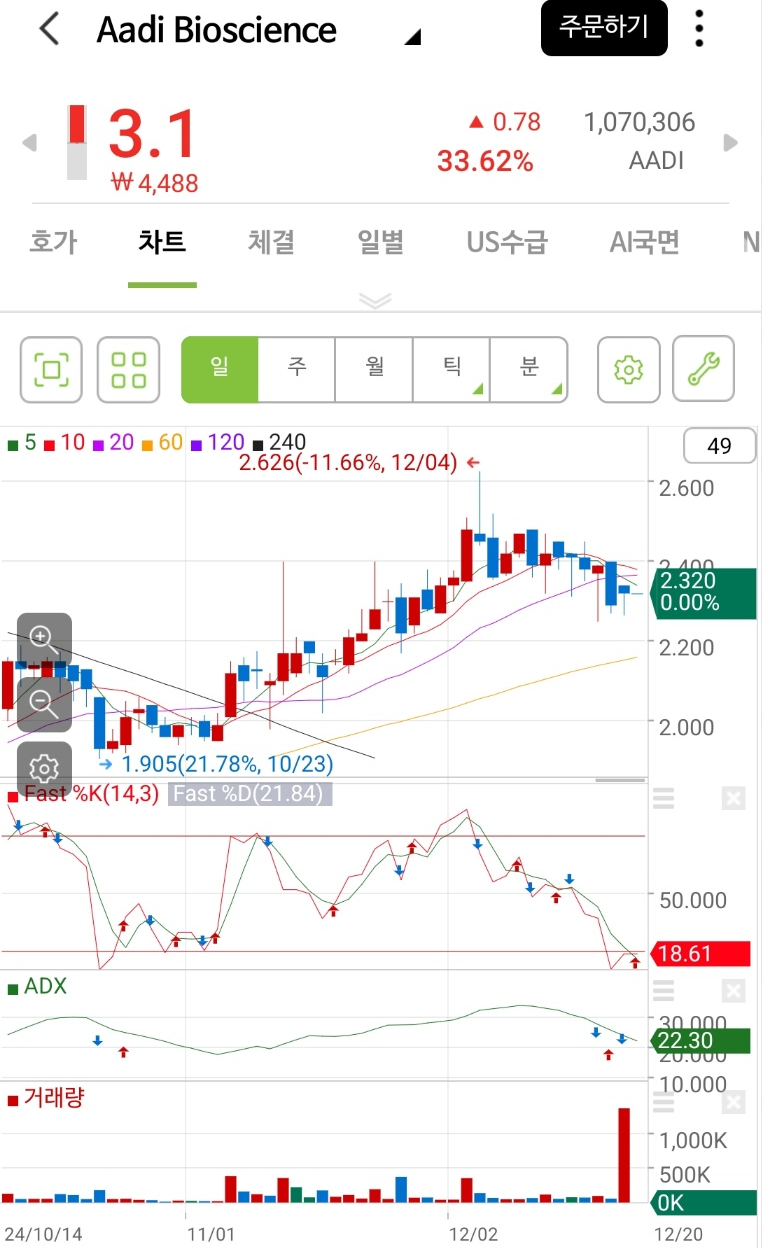Click the 22.30 ADX value tag
Viewport: 762px width, 1248px height.
(x=701, y=1041)
